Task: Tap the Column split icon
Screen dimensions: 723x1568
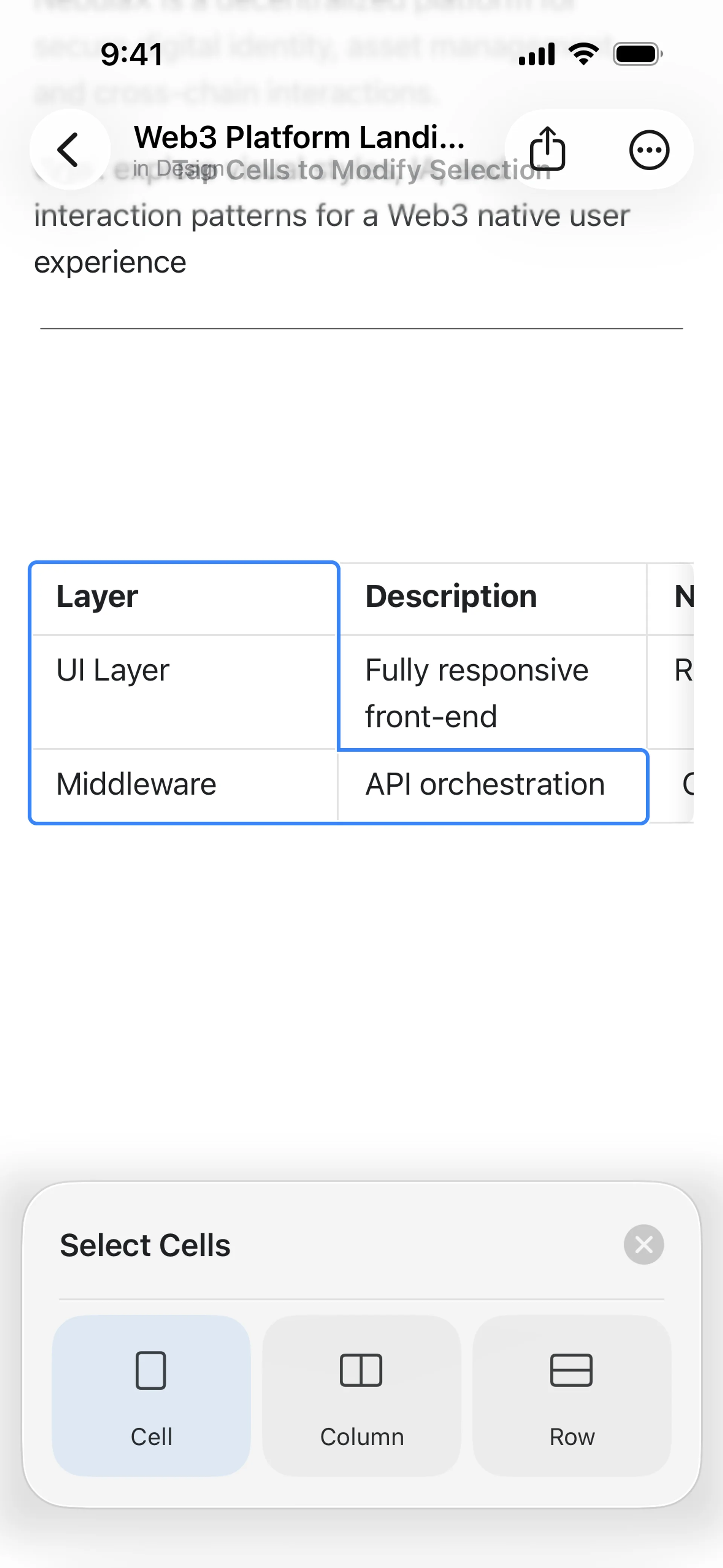Action: (361, 1370)
